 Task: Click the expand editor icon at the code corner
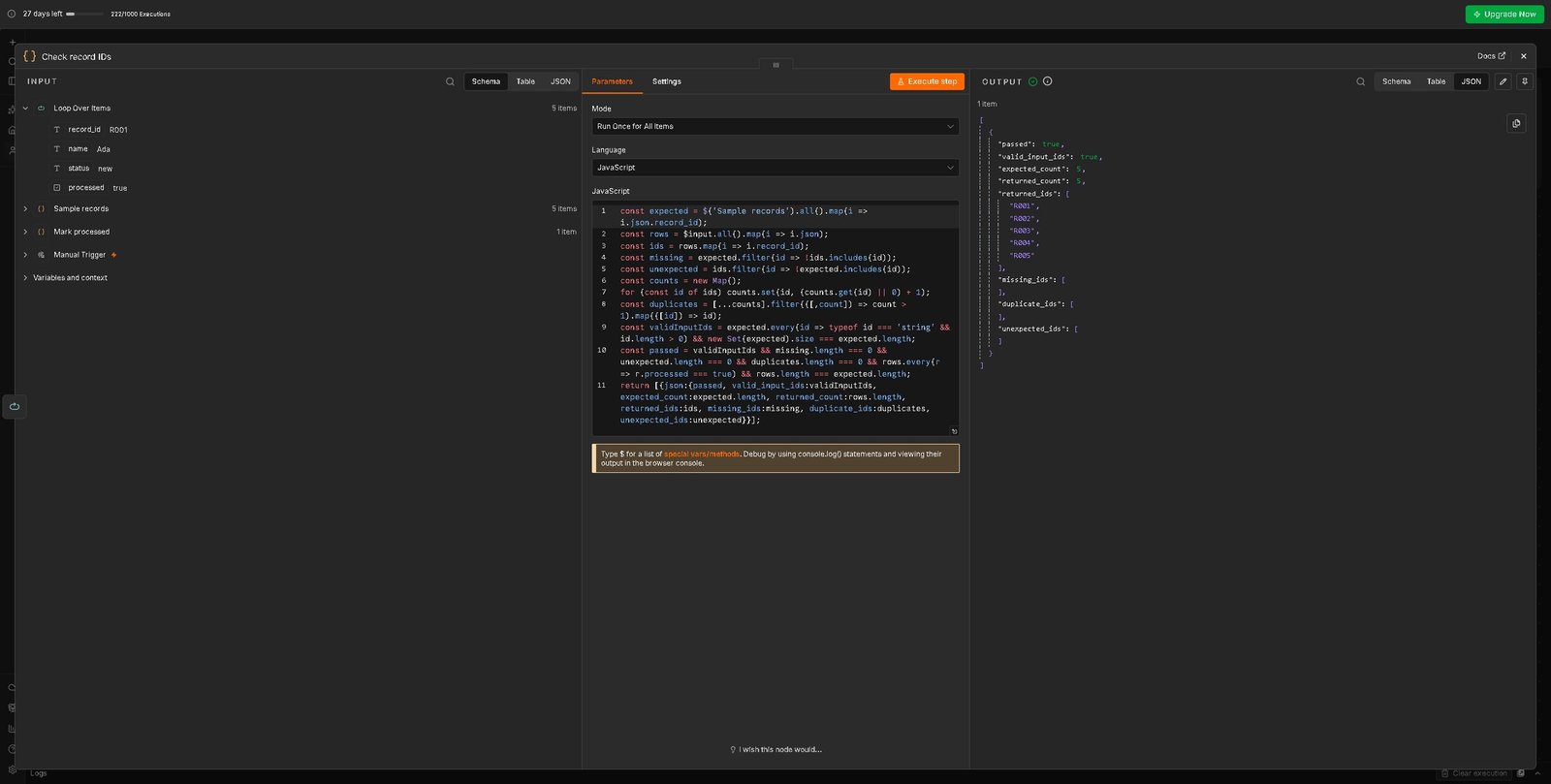[x=954, y=431]
